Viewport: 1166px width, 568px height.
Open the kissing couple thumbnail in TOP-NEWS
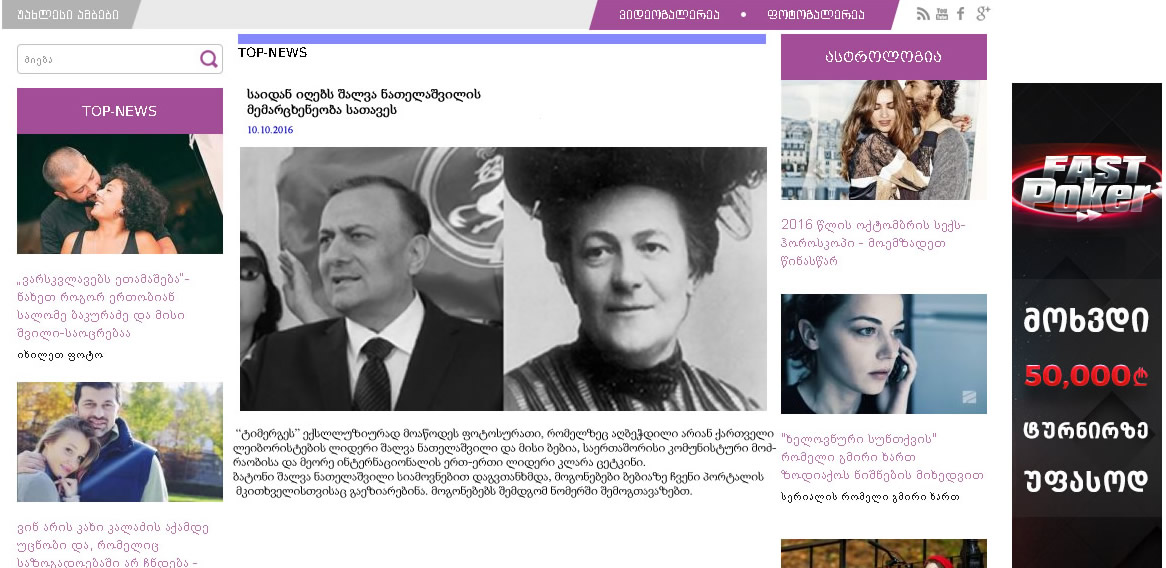[120, 194]
